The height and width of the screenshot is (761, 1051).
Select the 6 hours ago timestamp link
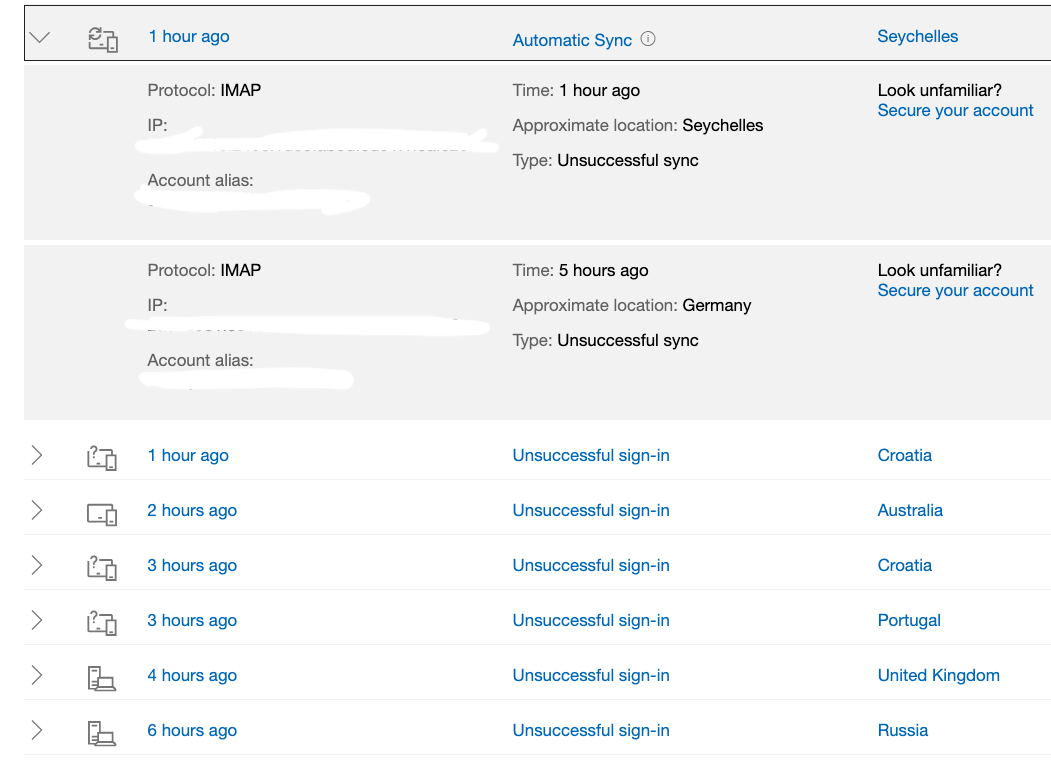[x=191, y=731]
